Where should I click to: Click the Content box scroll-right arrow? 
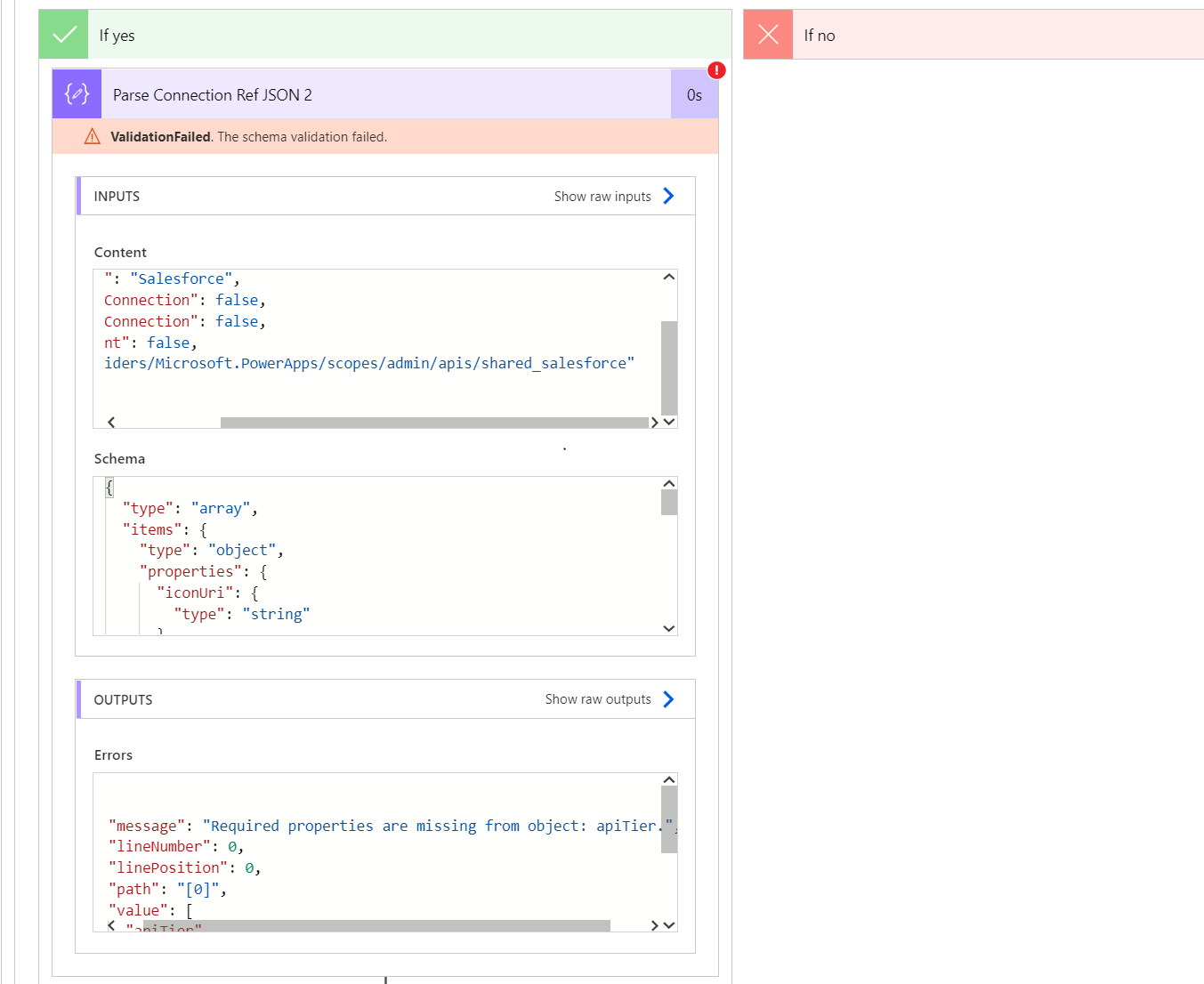pyautogui.click(x=654, y=422)
